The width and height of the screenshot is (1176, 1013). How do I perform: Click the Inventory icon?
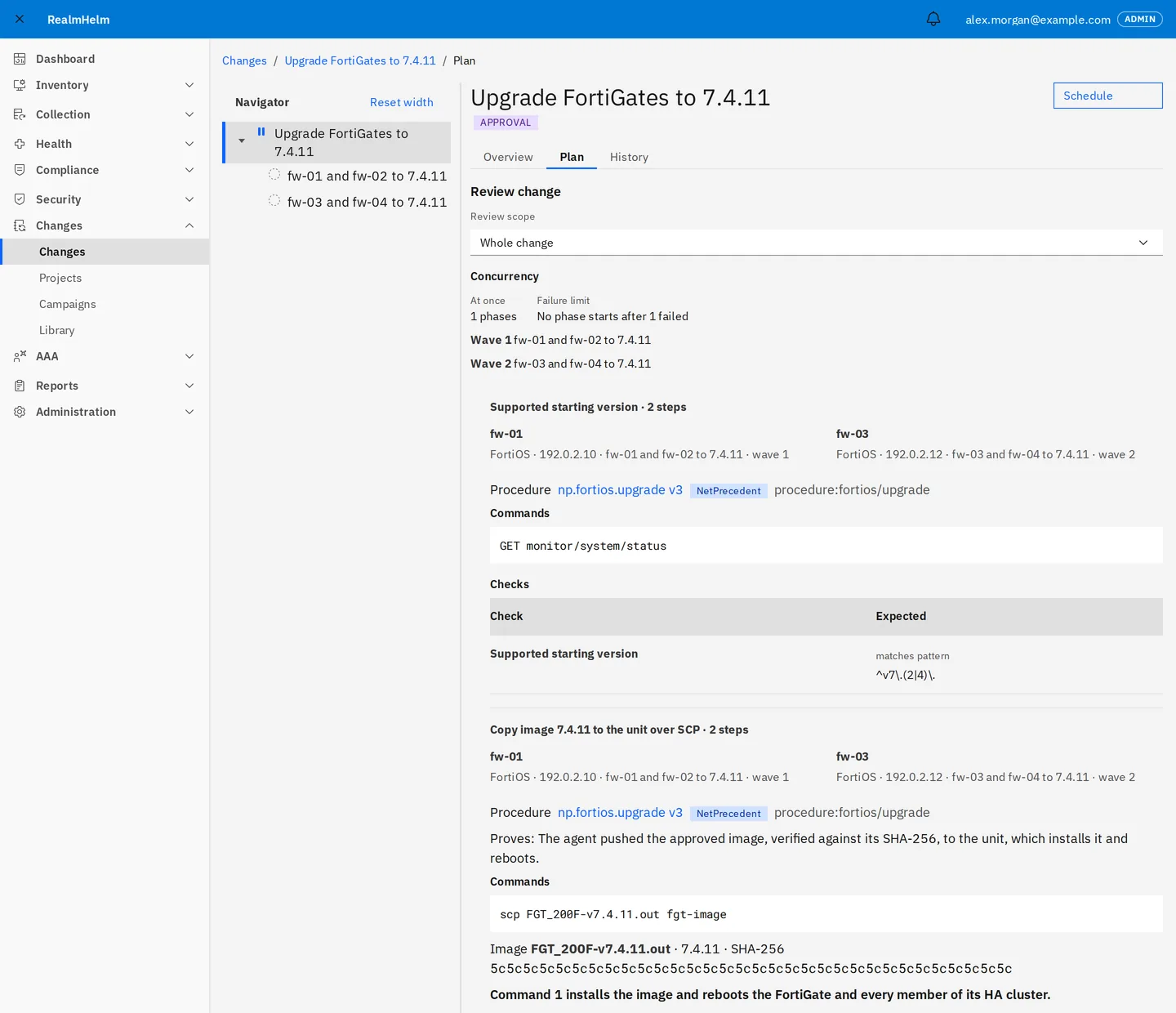tap(20, 85)
